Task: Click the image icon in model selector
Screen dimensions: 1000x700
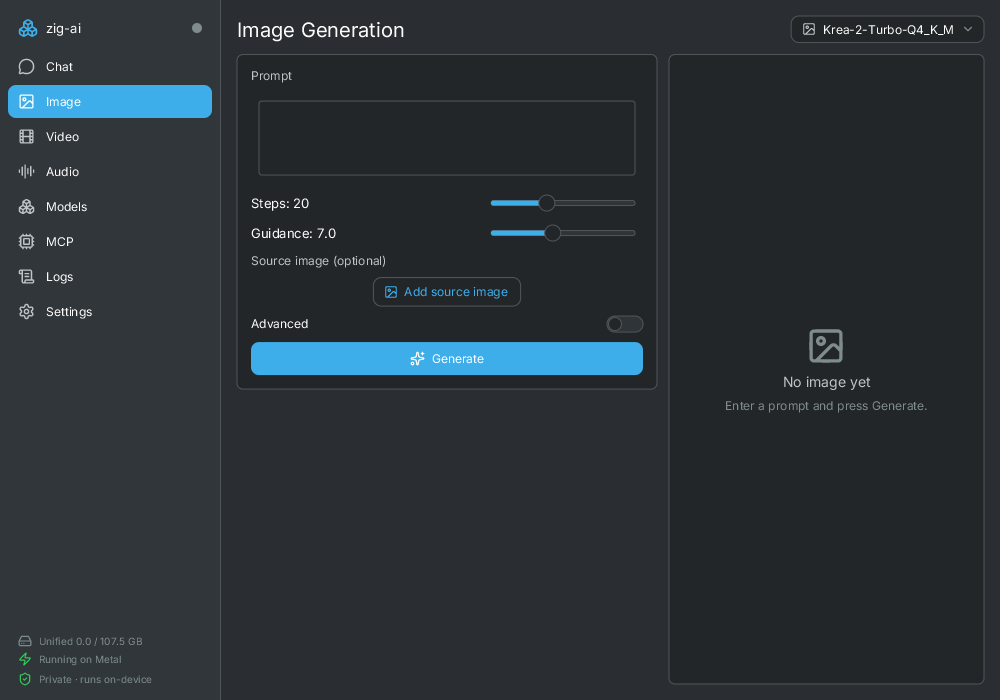Action: pos(809,29)
